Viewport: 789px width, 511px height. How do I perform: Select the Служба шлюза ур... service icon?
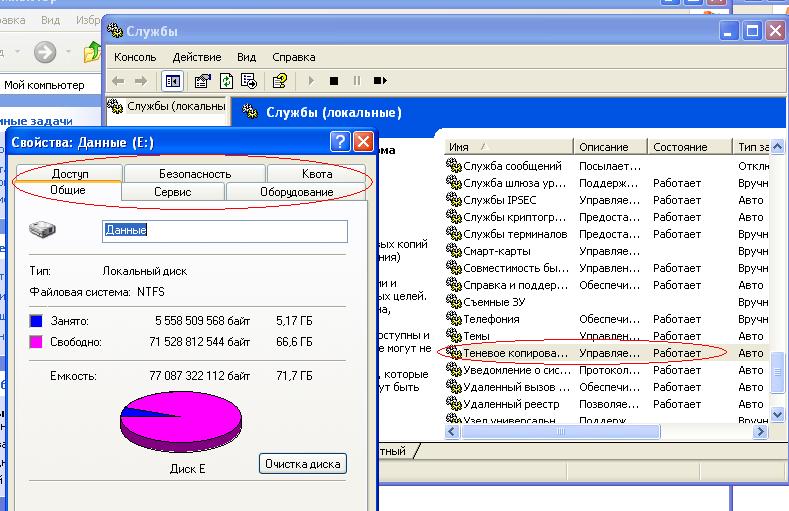pyautogui.click(x=453, y=182)
